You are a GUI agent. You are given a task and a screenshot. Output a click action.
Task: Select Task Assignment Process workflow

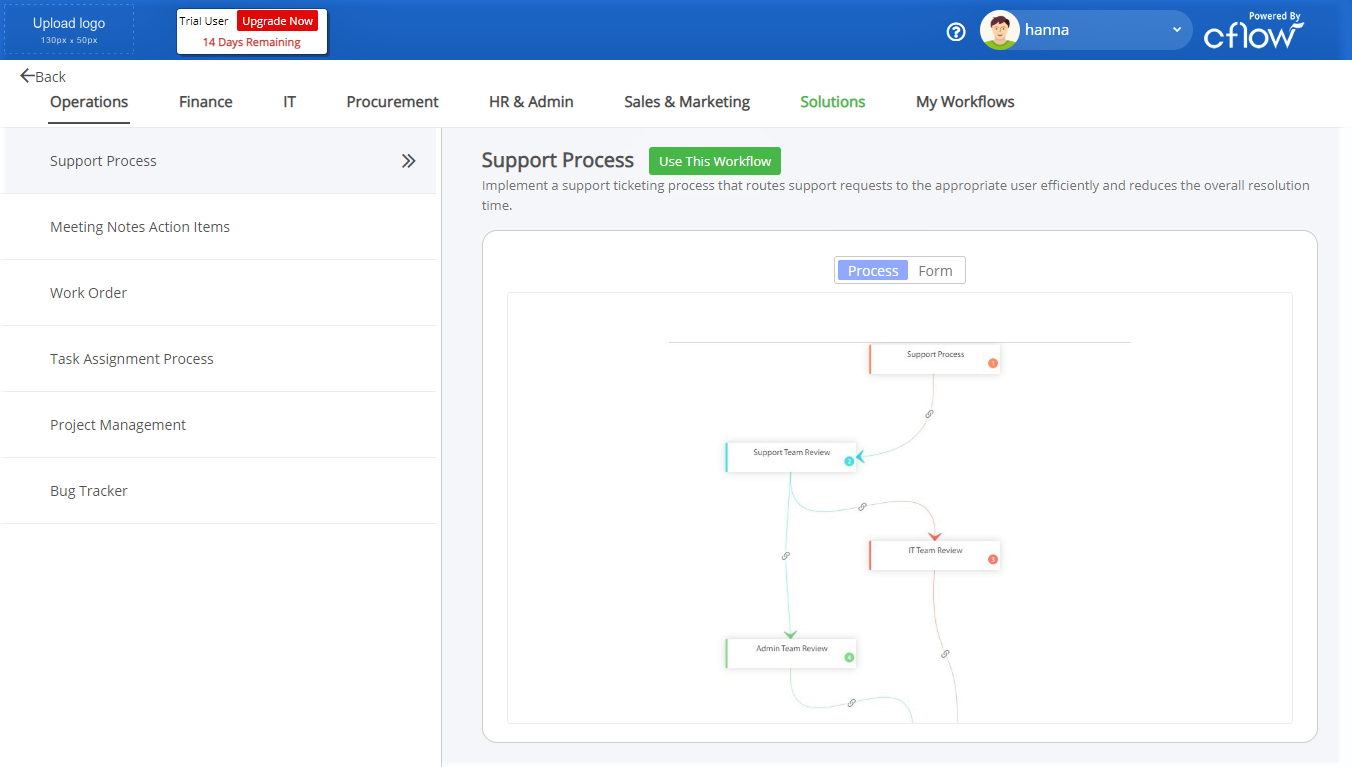[x=218, y=359]
